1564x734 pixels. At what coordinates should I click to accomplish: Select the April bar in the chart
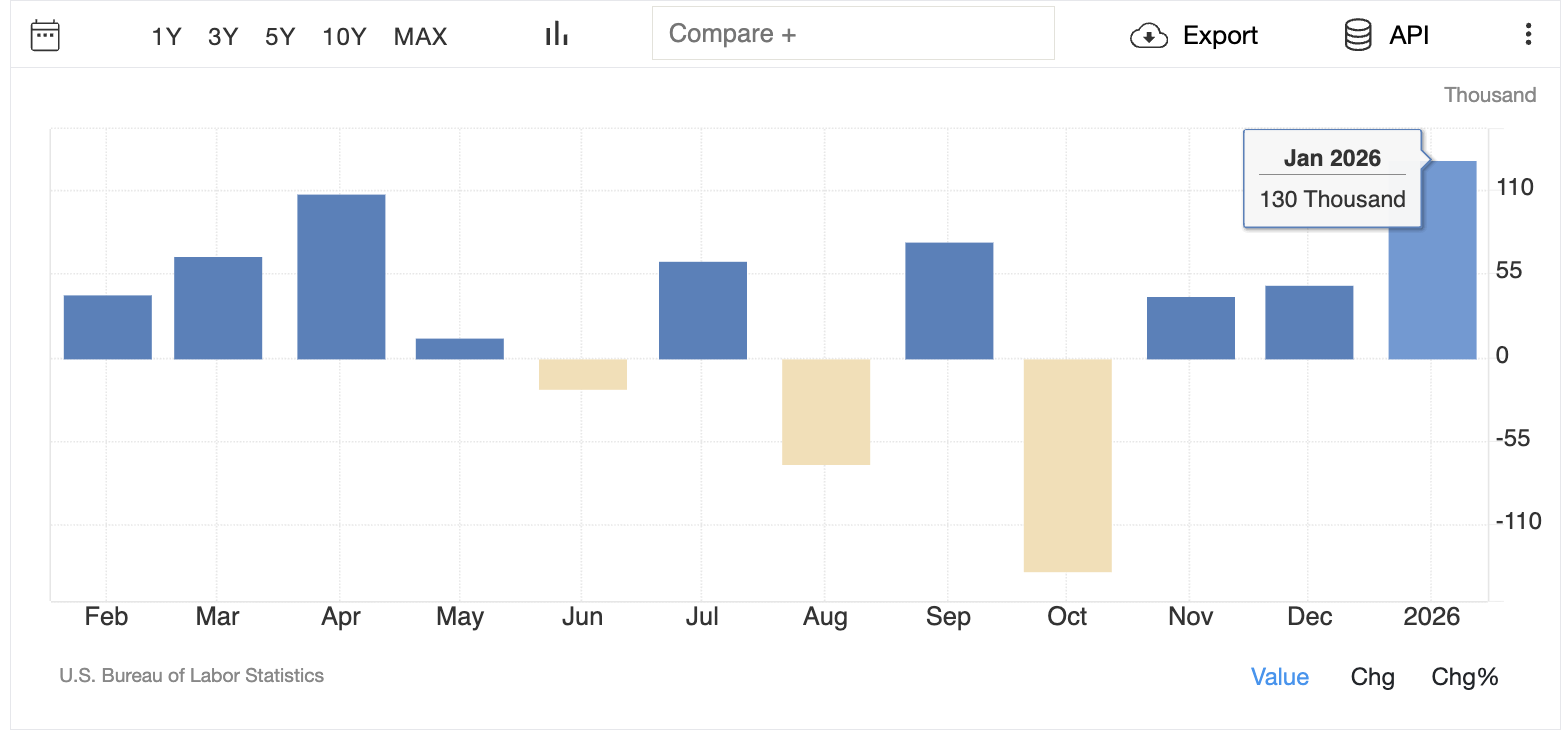(341, 275)
